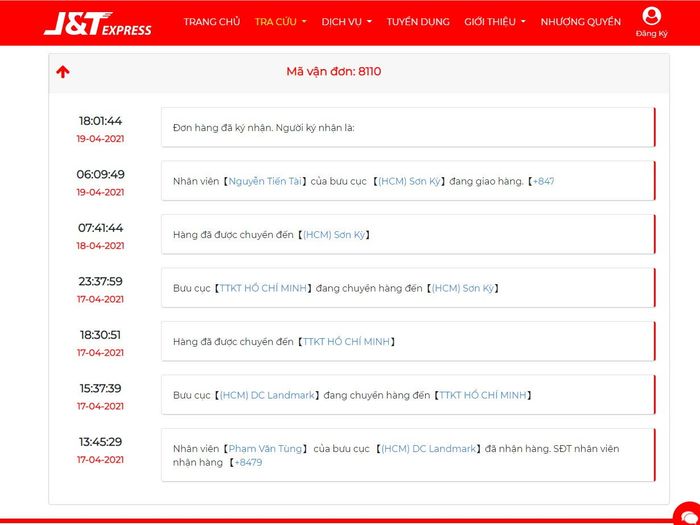Click (HCM) Sơn Kỳ in the 23:37:59 row

[x=462, y=288]
